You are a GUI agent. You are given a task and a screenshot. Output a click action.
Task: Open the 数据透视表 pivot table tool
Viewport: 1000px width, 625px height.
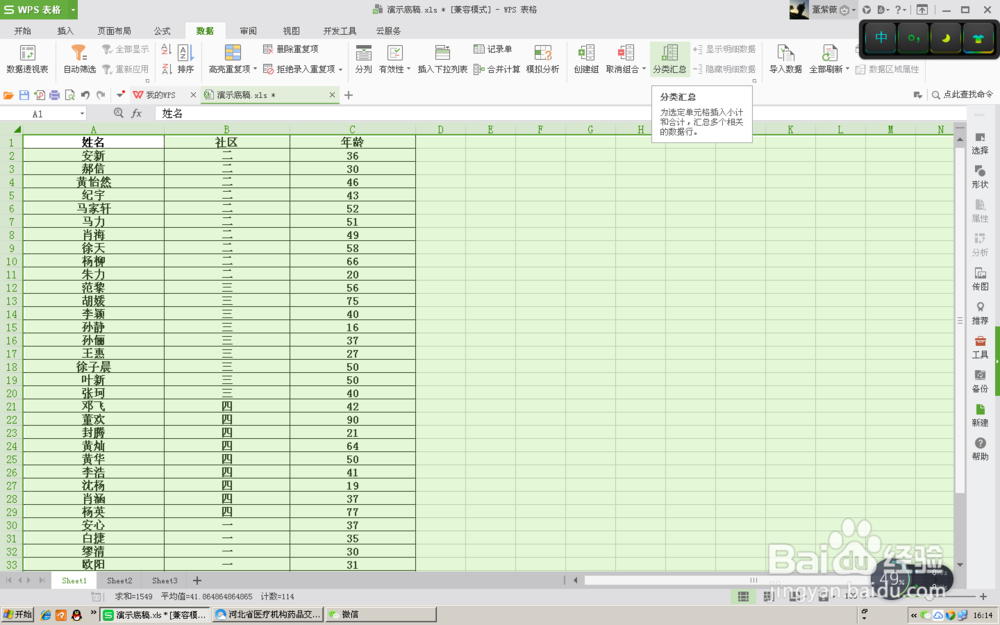pos(27,59)
